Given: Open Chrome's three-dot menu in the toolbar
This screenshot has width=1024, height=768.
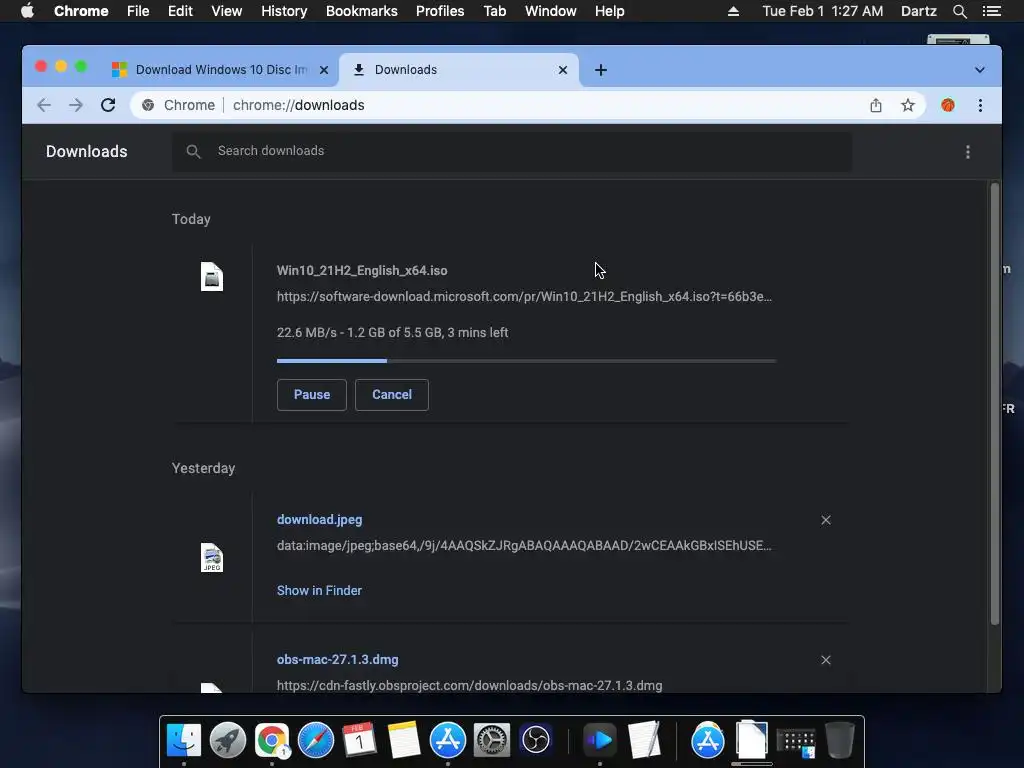Looking at the screenshot, I should point(980,105).
